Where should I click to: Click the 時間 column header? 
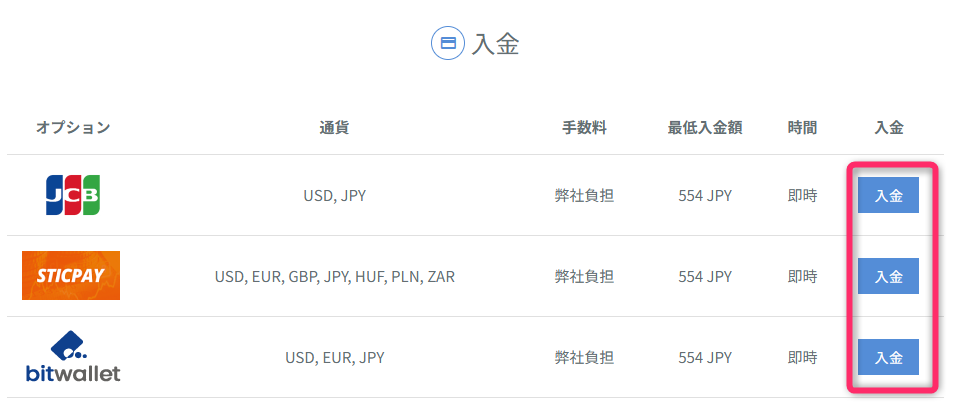(x=802, y=127)
